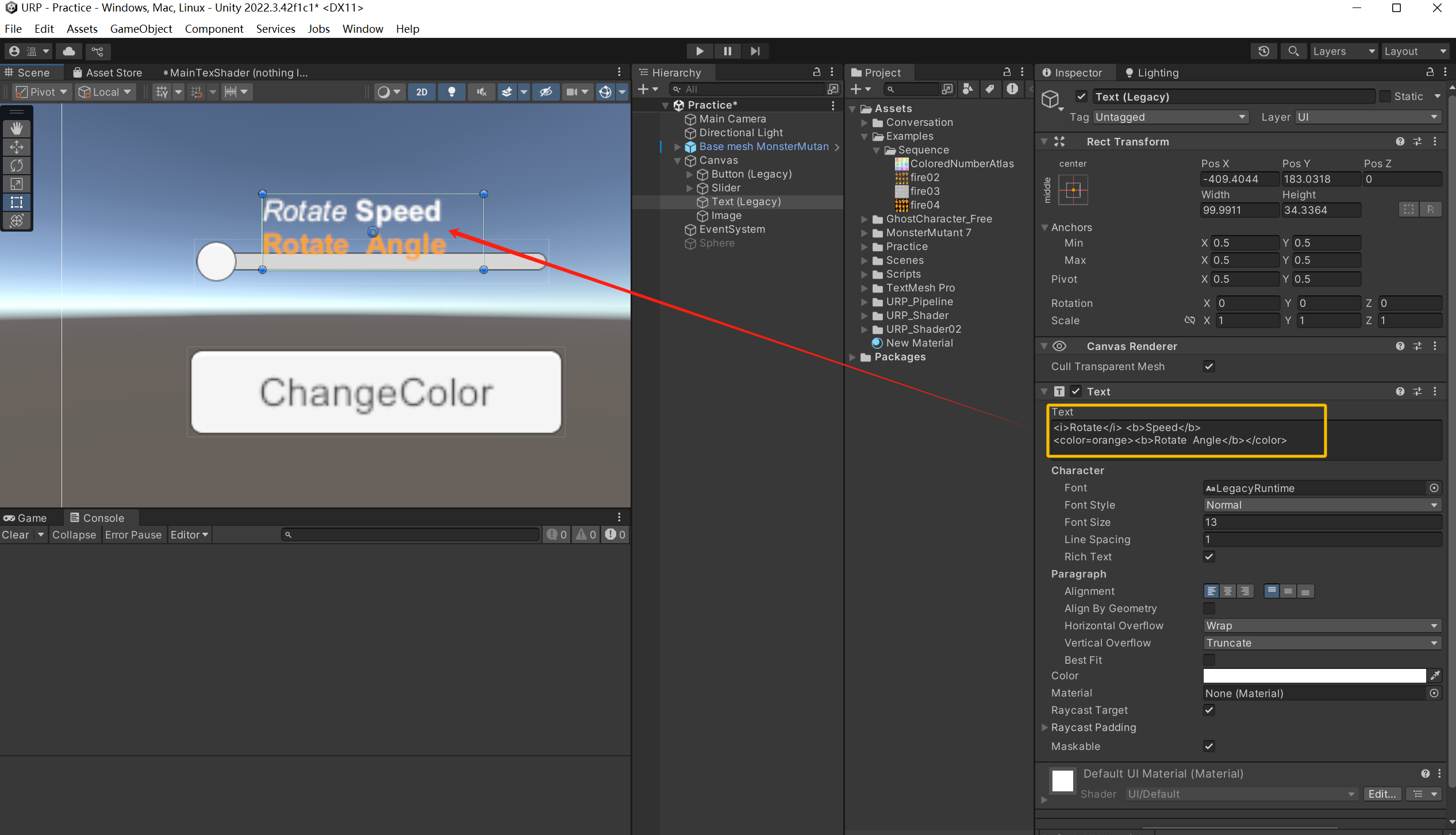Screen dimensions: 1456x835
Task: Click the shader Edit... button
Action: [x=1382, y=794]
